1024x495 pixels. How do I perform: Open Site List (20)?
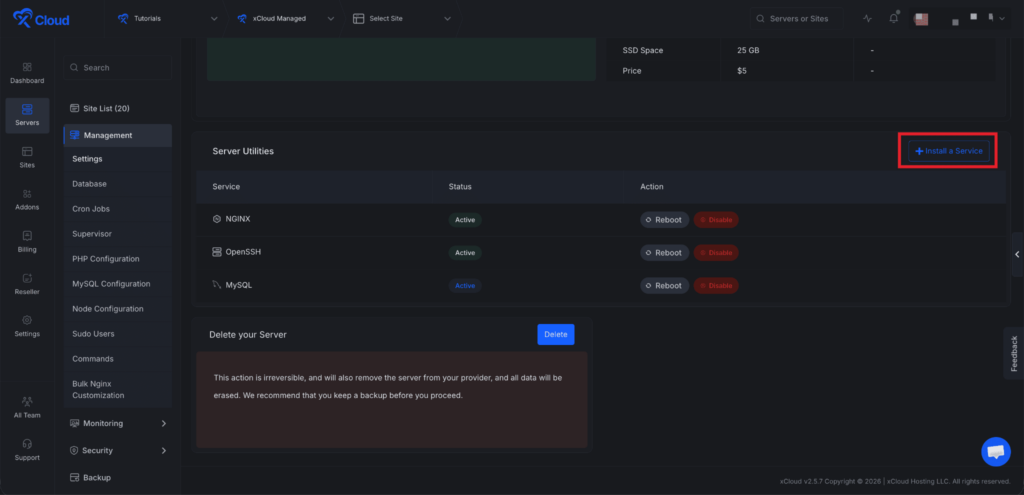coord(118,108)
